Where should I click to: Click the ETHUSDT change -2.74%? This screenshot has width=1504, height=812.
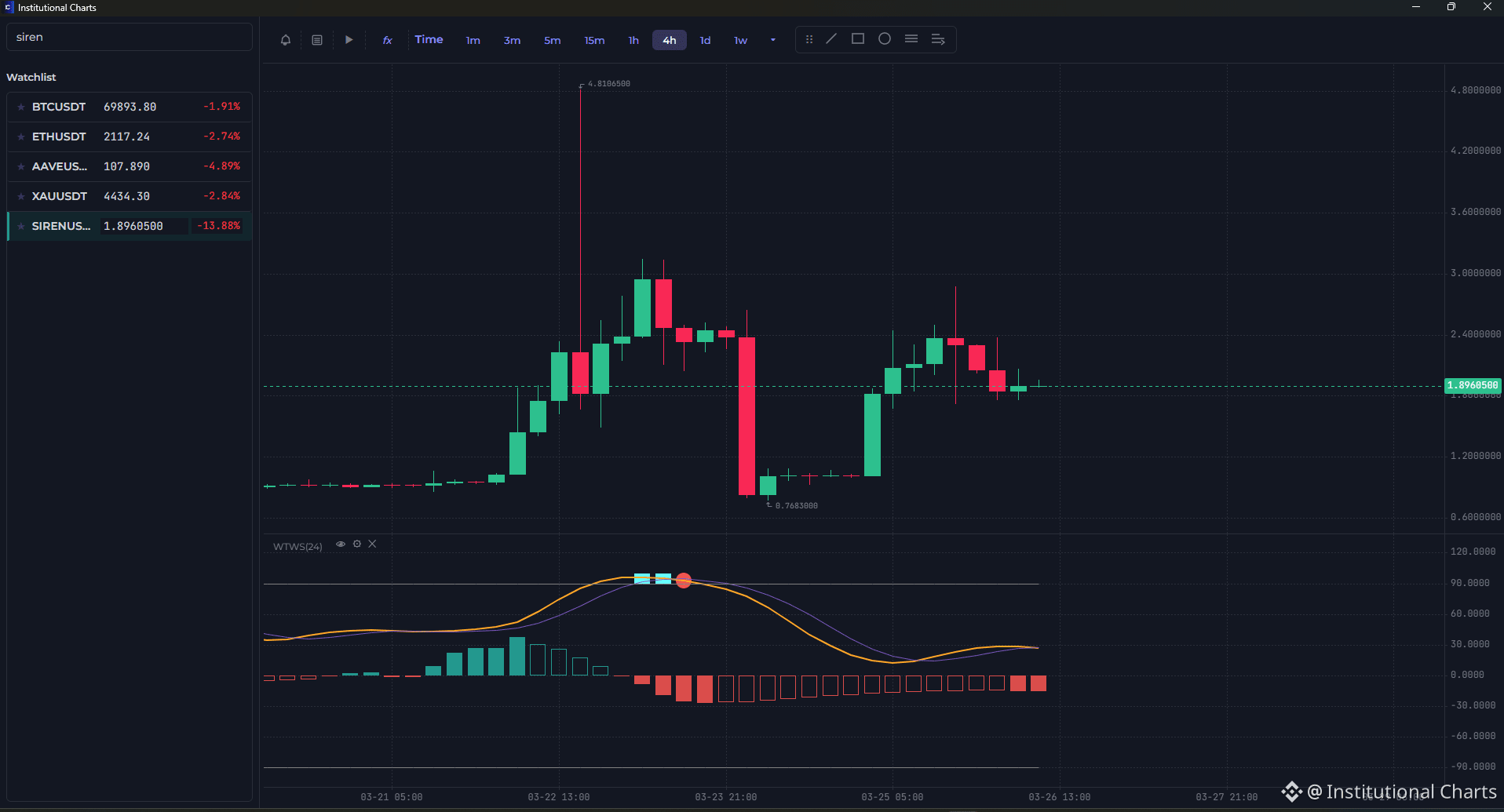pyautogui.click(x=222, y=136)
